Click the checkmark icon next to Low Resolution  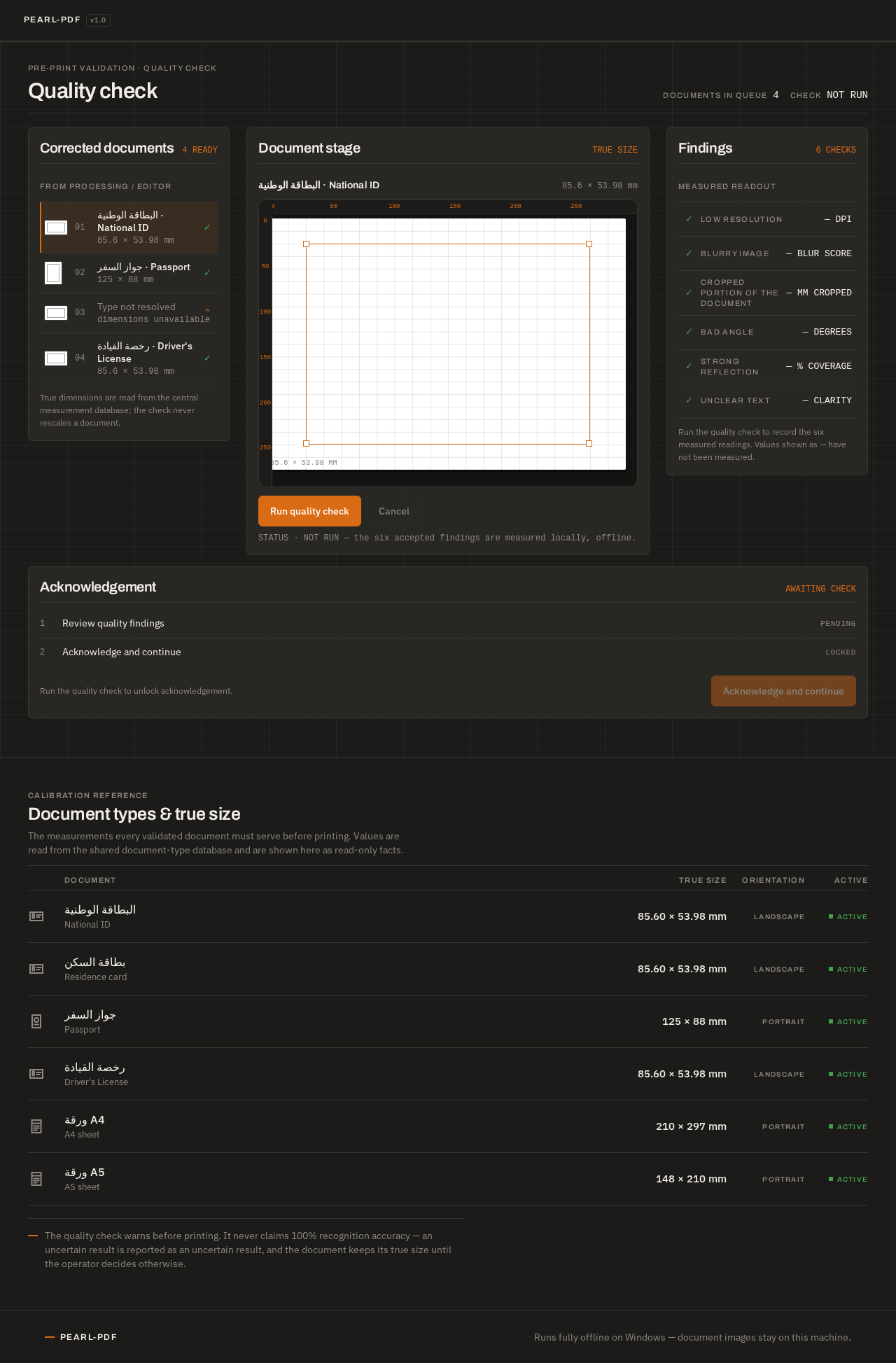coord(689,219)
